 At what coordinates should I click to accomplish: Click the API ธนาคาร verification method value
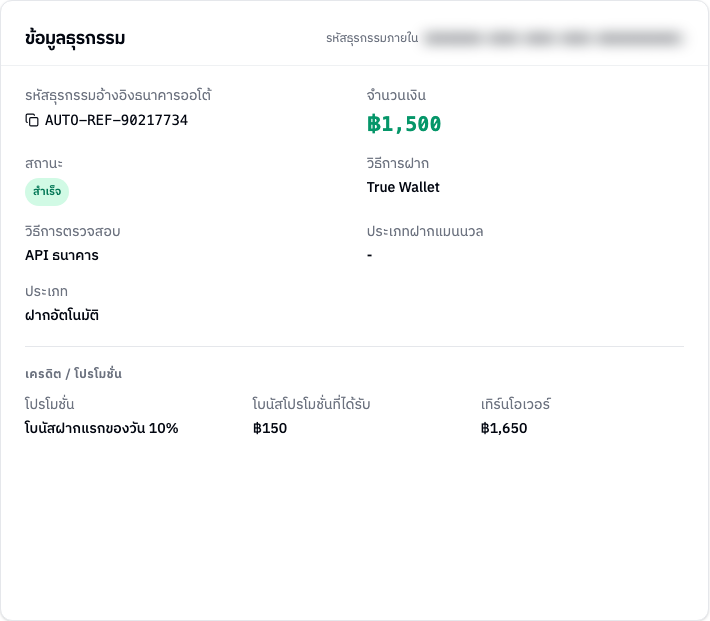click(62, 255)
